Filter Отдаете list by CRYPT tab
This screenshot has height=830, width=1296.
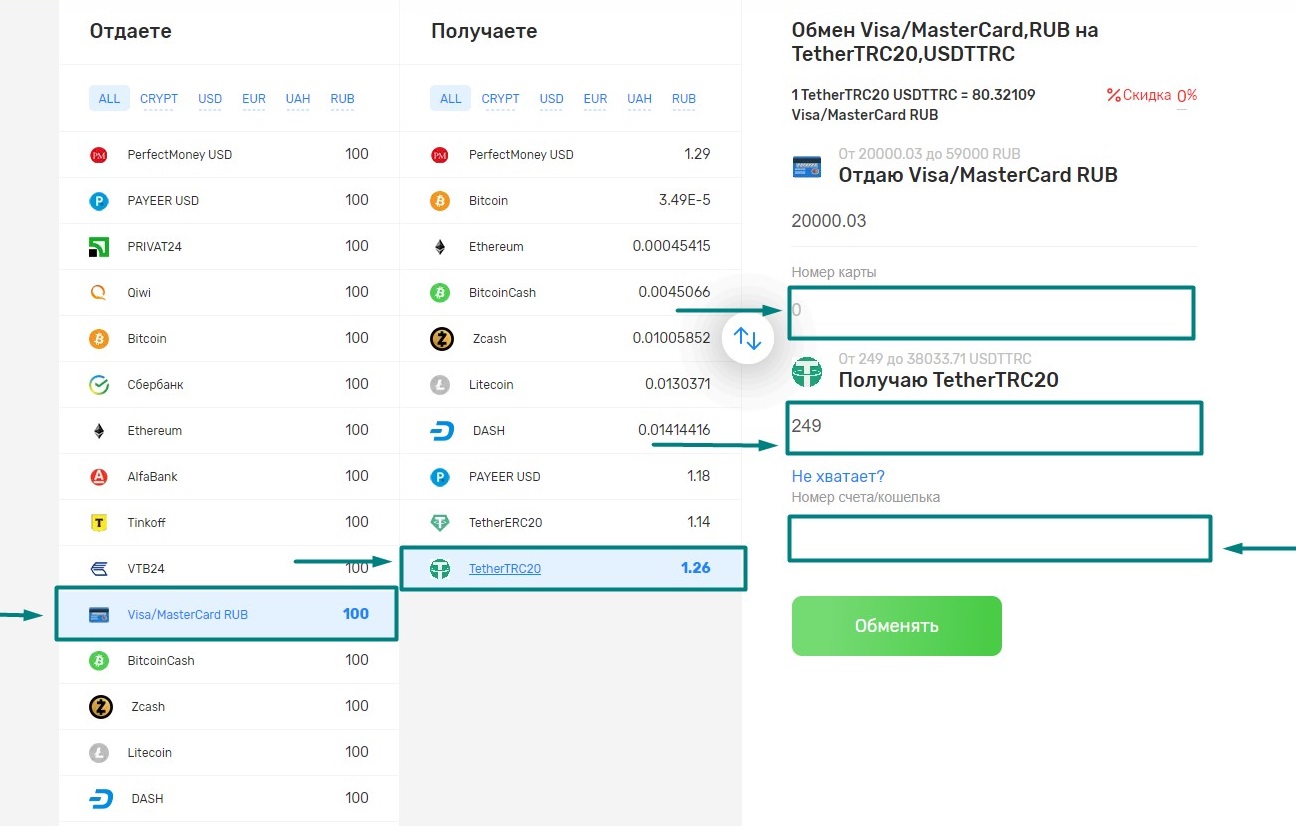point(159,99)
